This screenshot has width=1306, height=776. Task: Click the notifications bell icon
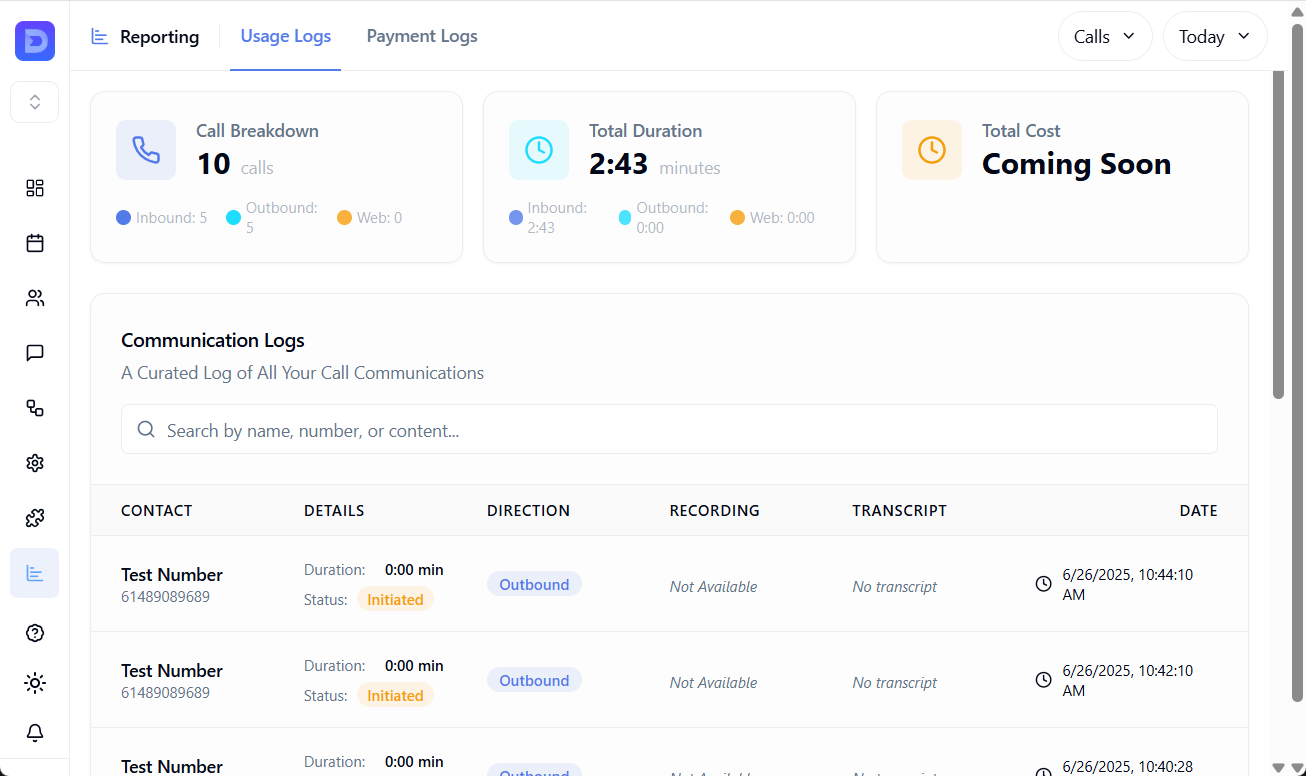35,733
